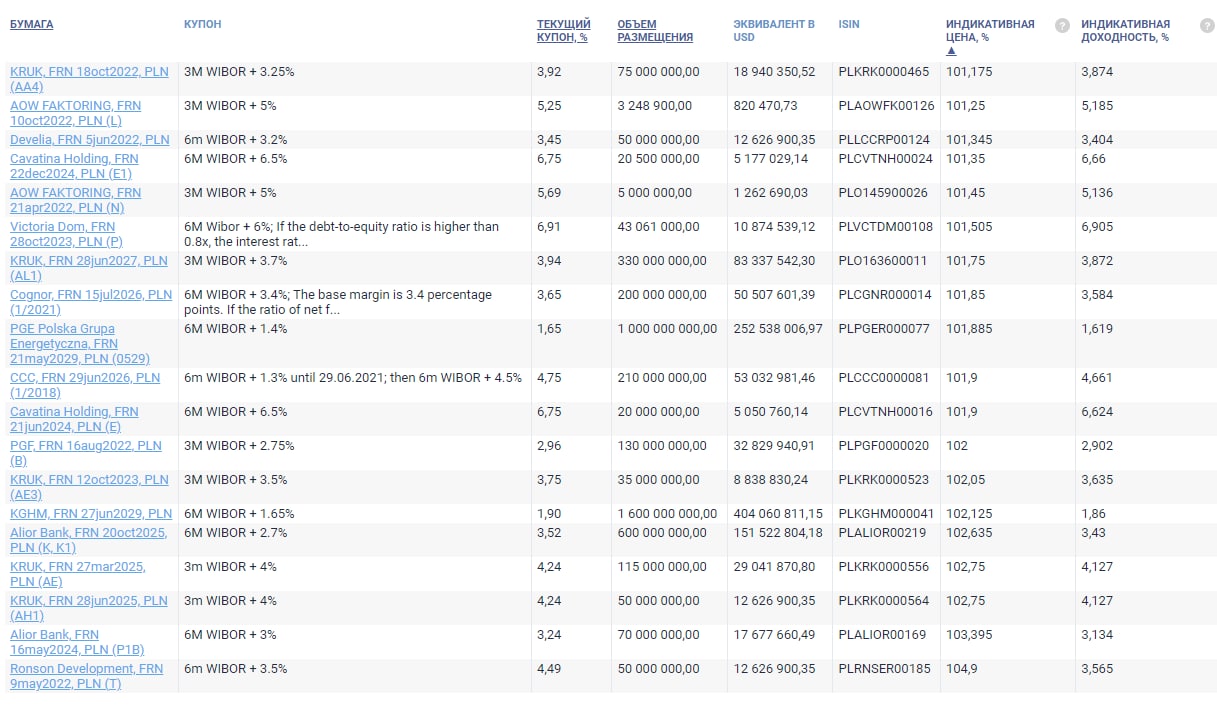The width and height of the screenshot is (1217, 707).
Task: Open KRUK, FRN 18oct2022 bond link
Action: (x=89, y=72)
